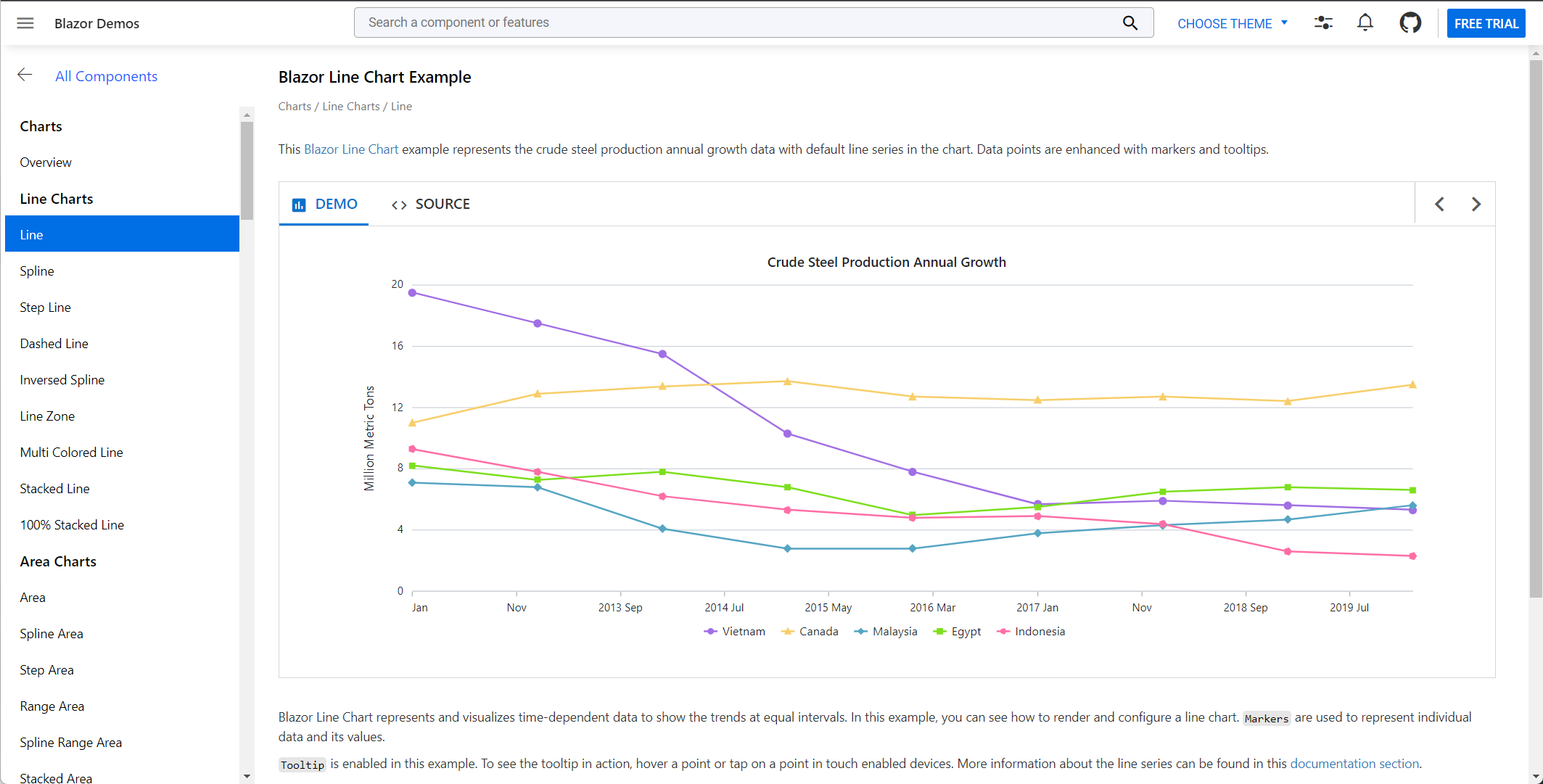
Task: Switch to the SOURCE tab
Action: 431,205
